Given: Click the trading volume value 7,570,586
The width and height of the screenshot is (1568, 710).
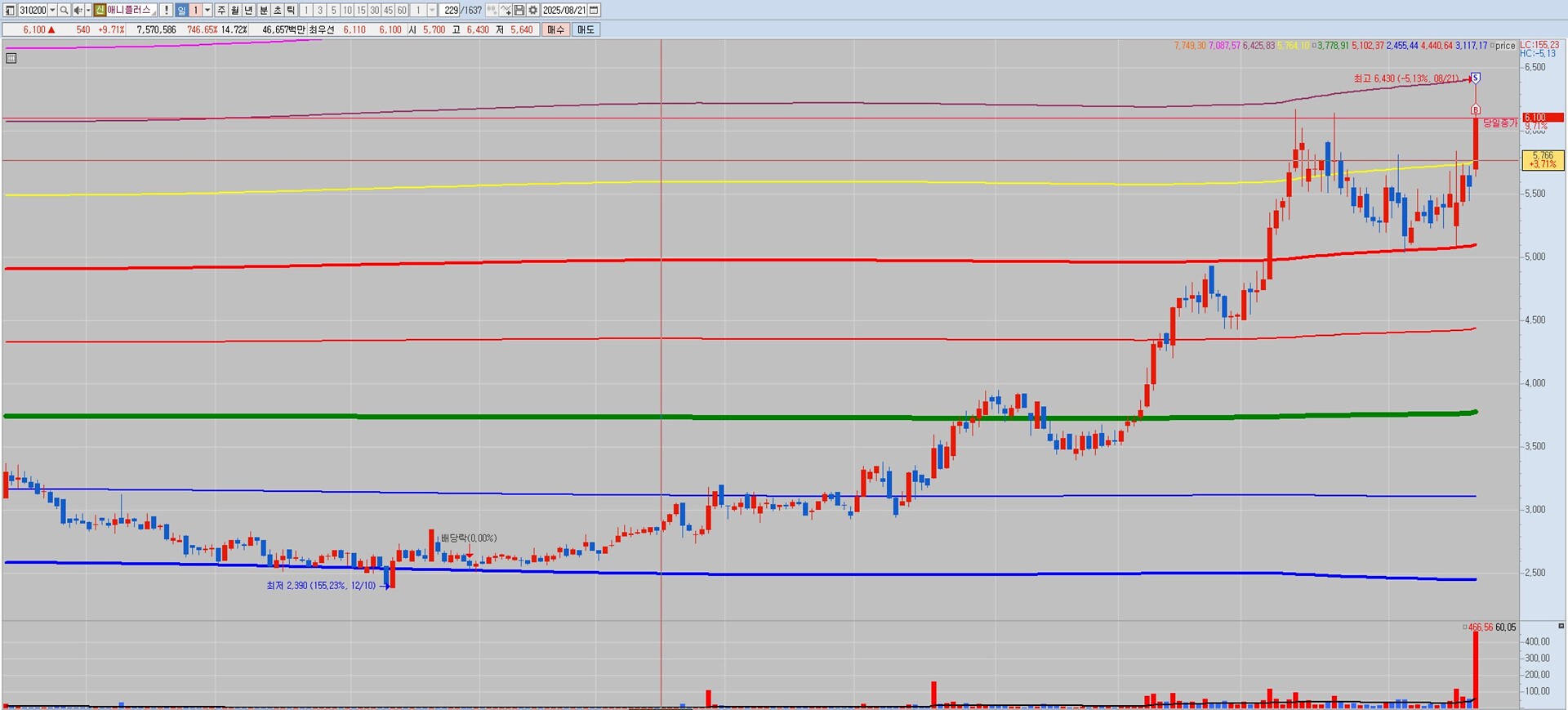Looking at the screenshot, I should (x=156, y=29).
